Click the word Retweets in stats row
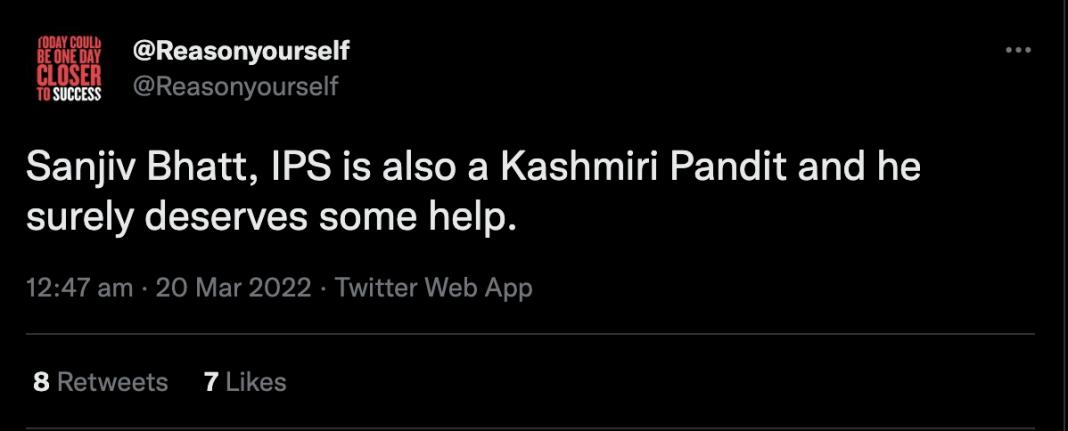The image size is (1068, 431). click(112, 381)
